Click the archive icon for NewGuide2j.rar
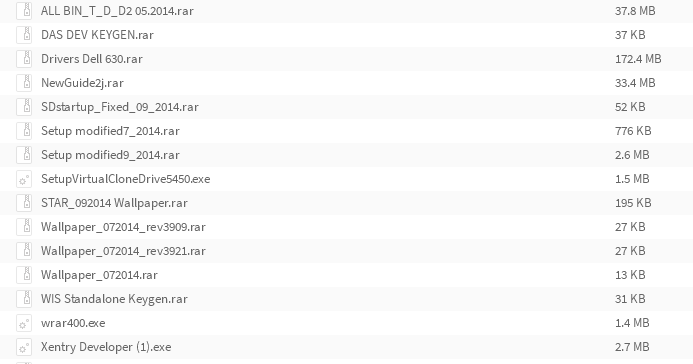 click(24, 83)
